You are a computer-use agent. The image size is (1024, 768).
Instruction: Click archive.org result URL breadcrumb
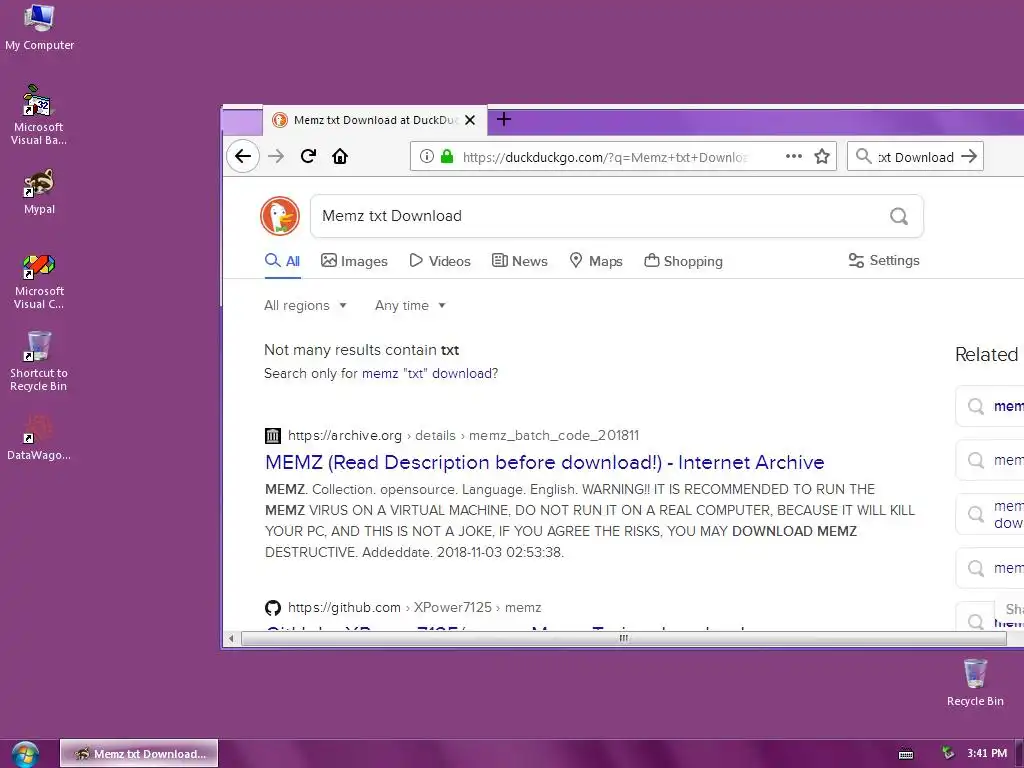[x=463, y=436]
